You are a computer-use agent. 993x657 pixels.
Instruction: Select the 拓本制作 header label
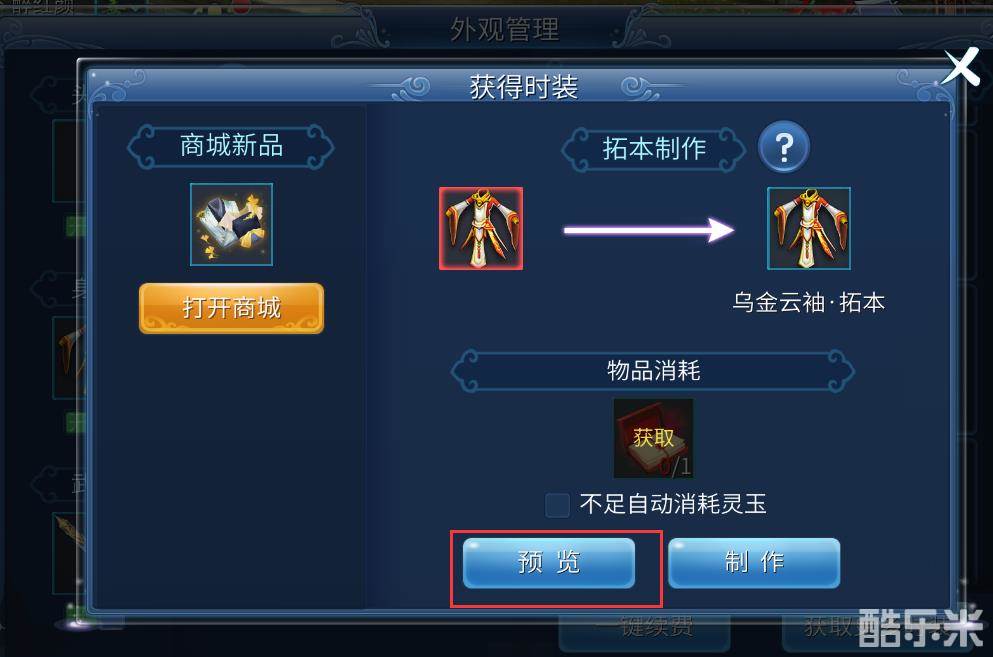click(x=654, y=149)
